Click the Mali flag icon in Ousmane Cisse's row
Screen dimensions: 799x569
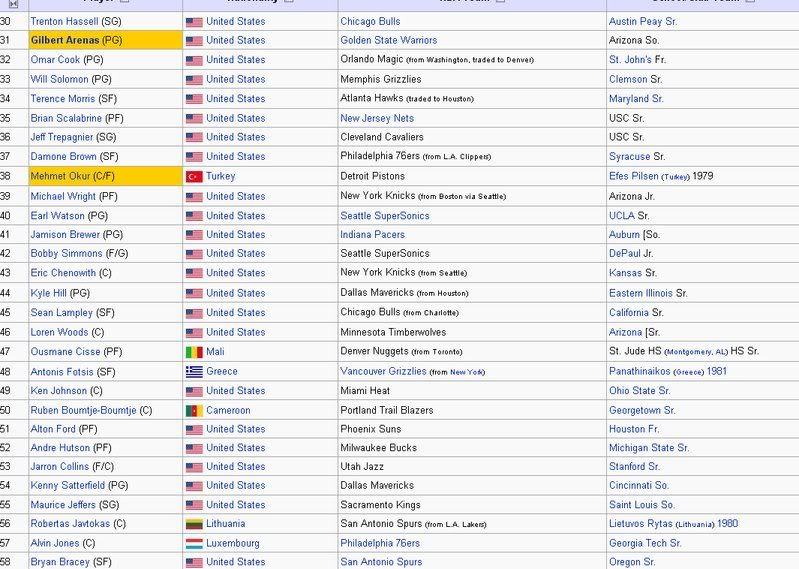tap(194, 353)
